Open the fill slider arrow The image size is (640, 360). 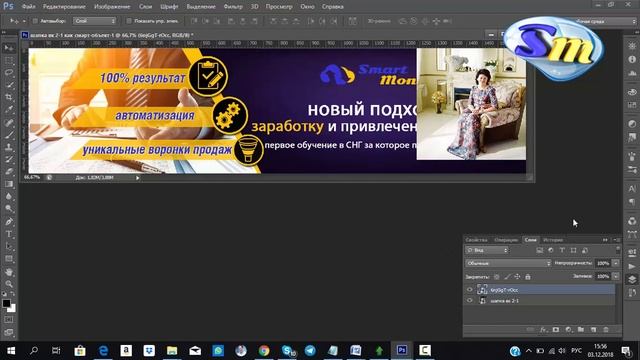616,276
